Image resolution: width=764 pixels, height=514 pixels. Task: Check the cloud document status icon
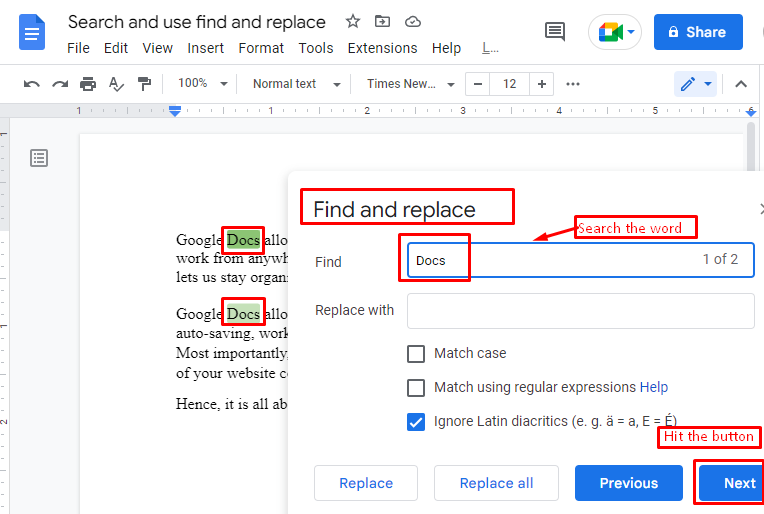(x=413, y=22)
